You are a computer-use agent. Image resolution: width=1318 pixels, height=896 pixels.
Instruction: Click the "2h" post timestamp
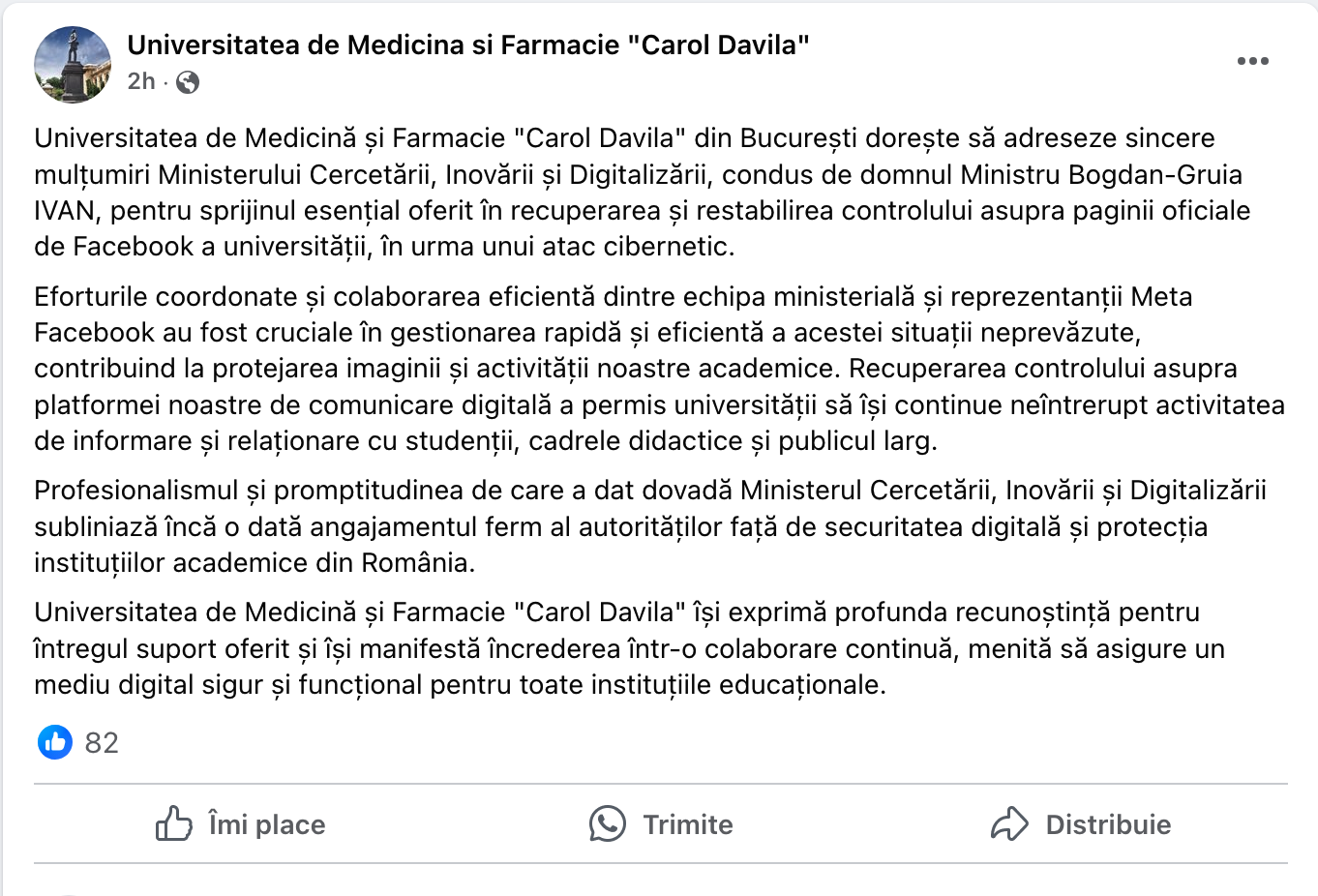coord(141,81)
